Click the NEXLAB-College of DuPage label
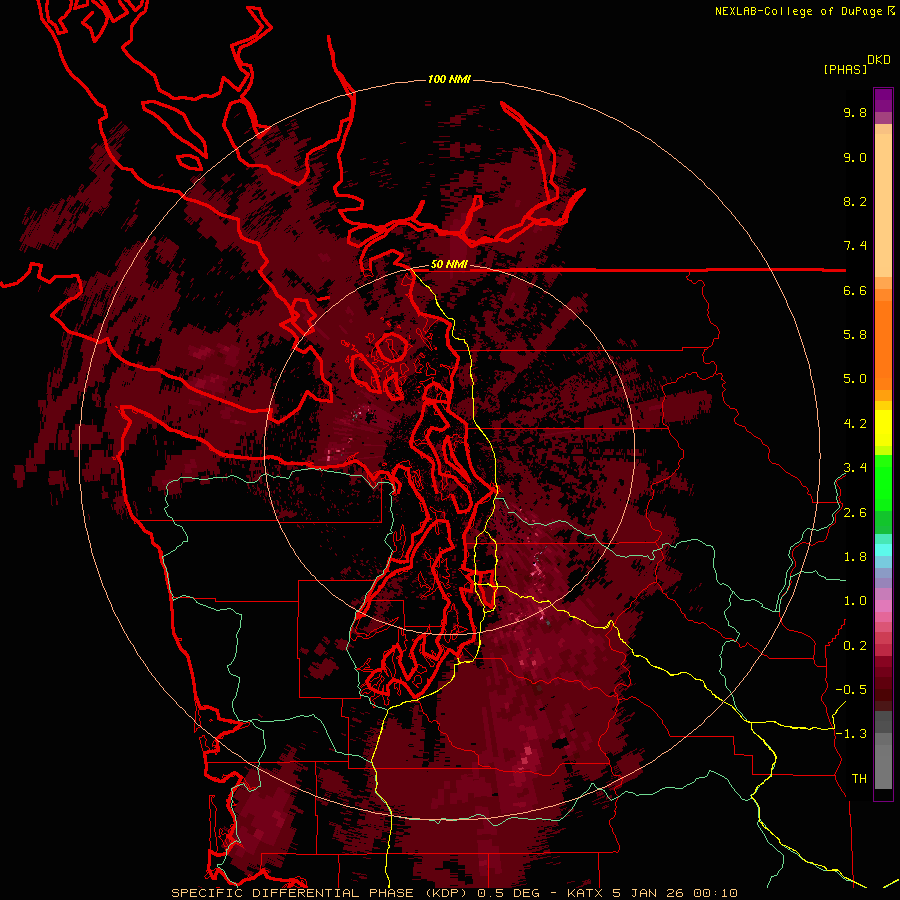Viewport: 900px width, 900px height. (x=799, y=11)
